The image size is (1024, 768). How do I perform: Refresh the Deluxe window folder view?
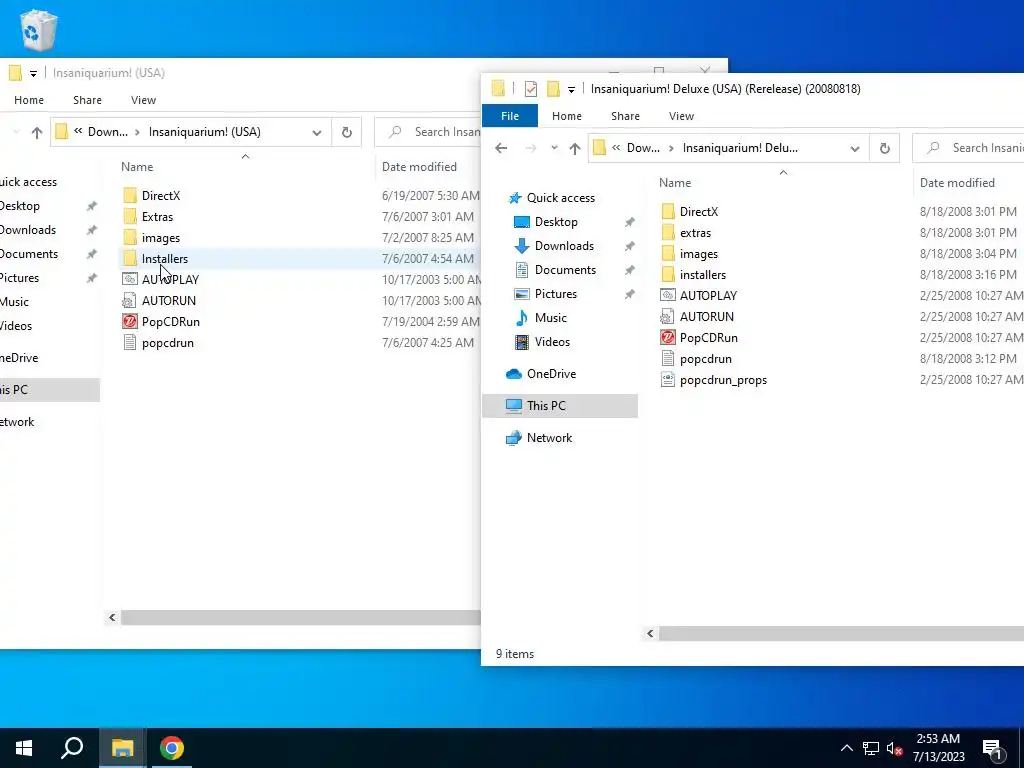pos(884,148)
